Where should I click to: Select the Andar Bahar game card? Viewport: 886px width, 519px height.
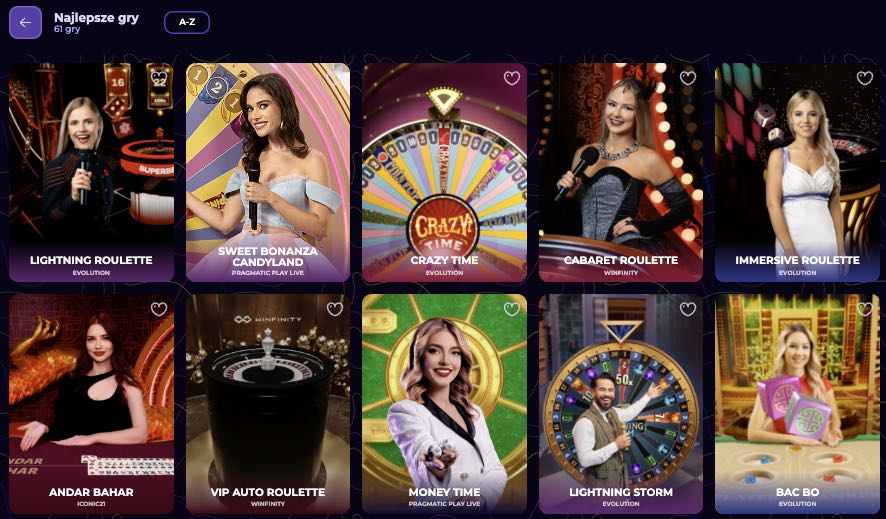click(92, 404)
